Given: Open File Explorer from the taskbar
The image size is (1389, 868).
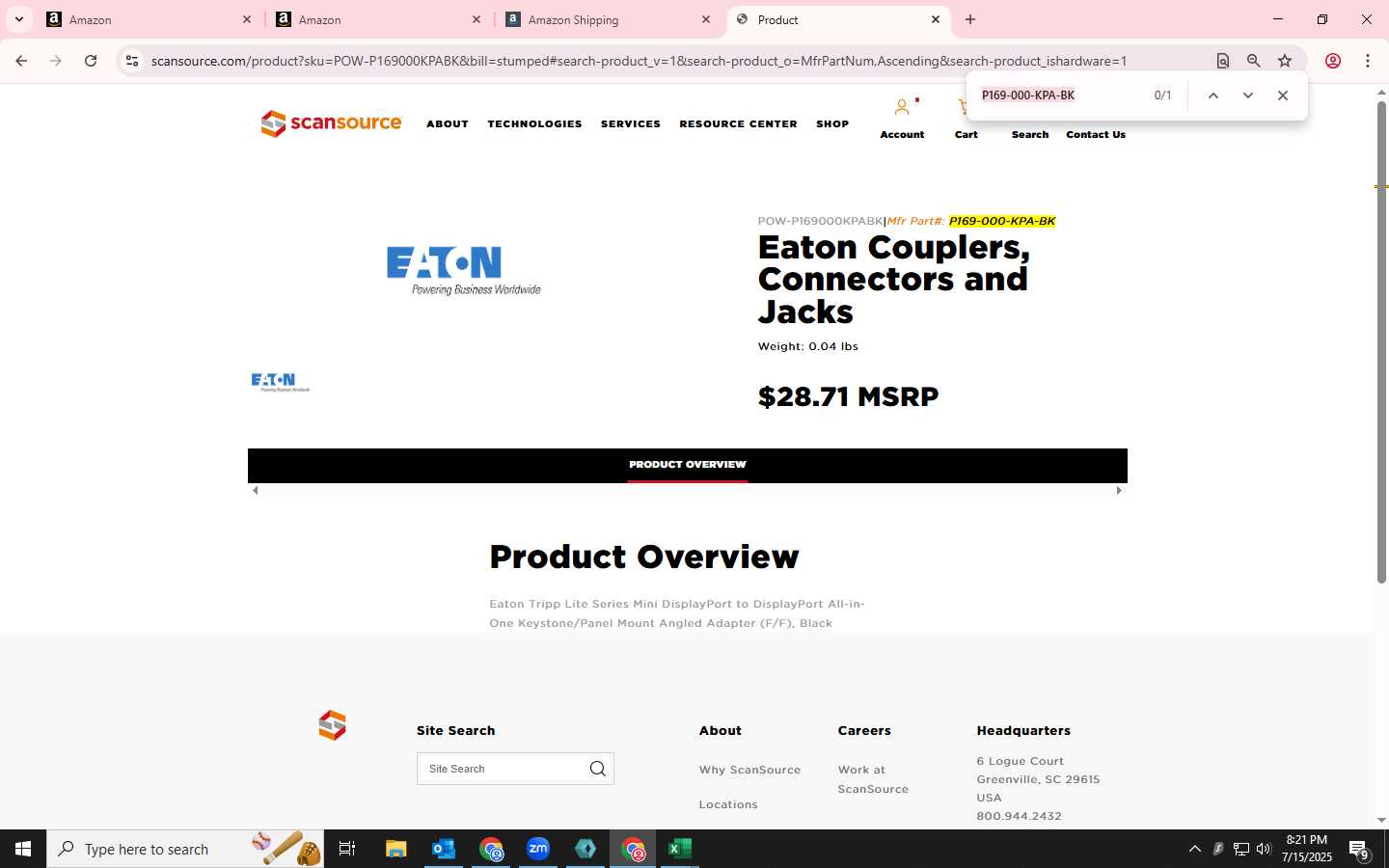Looking at the screenshot, I should (x=395, y=849).
